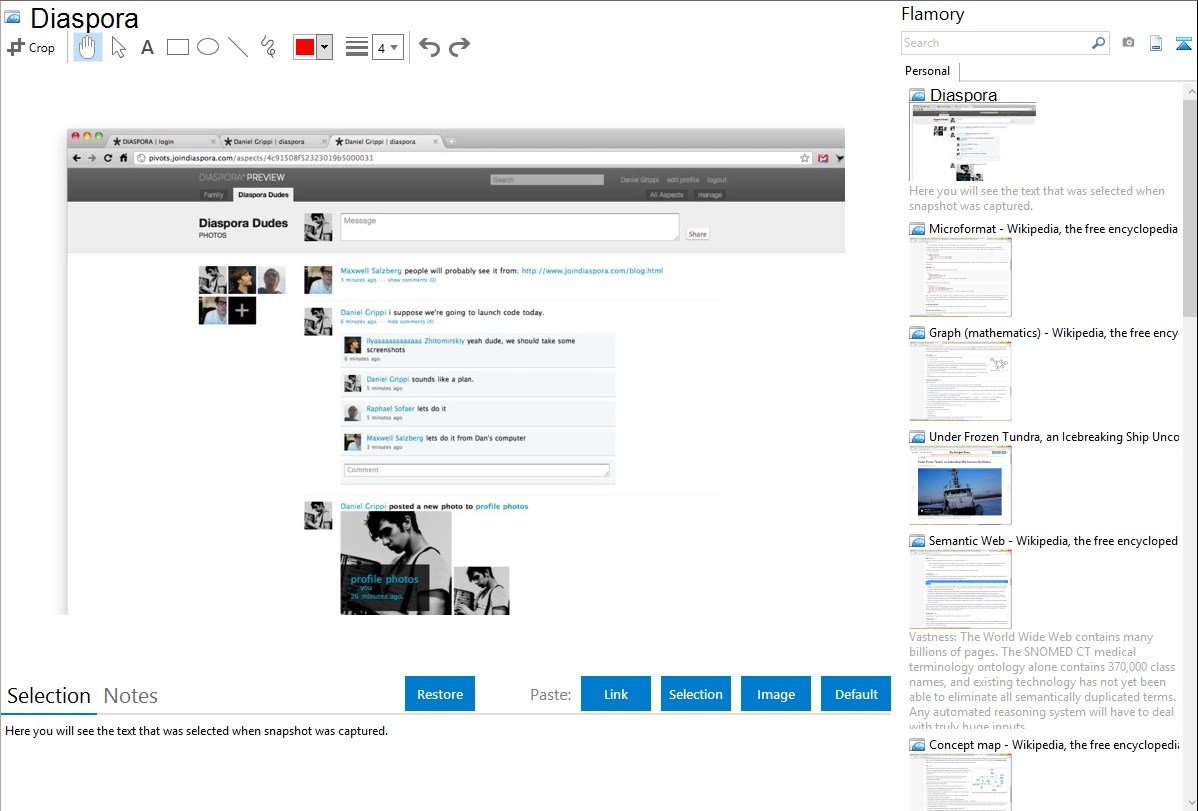Select the Concept map snapshot title
1198x811 pixels.
click(1054, 744)
